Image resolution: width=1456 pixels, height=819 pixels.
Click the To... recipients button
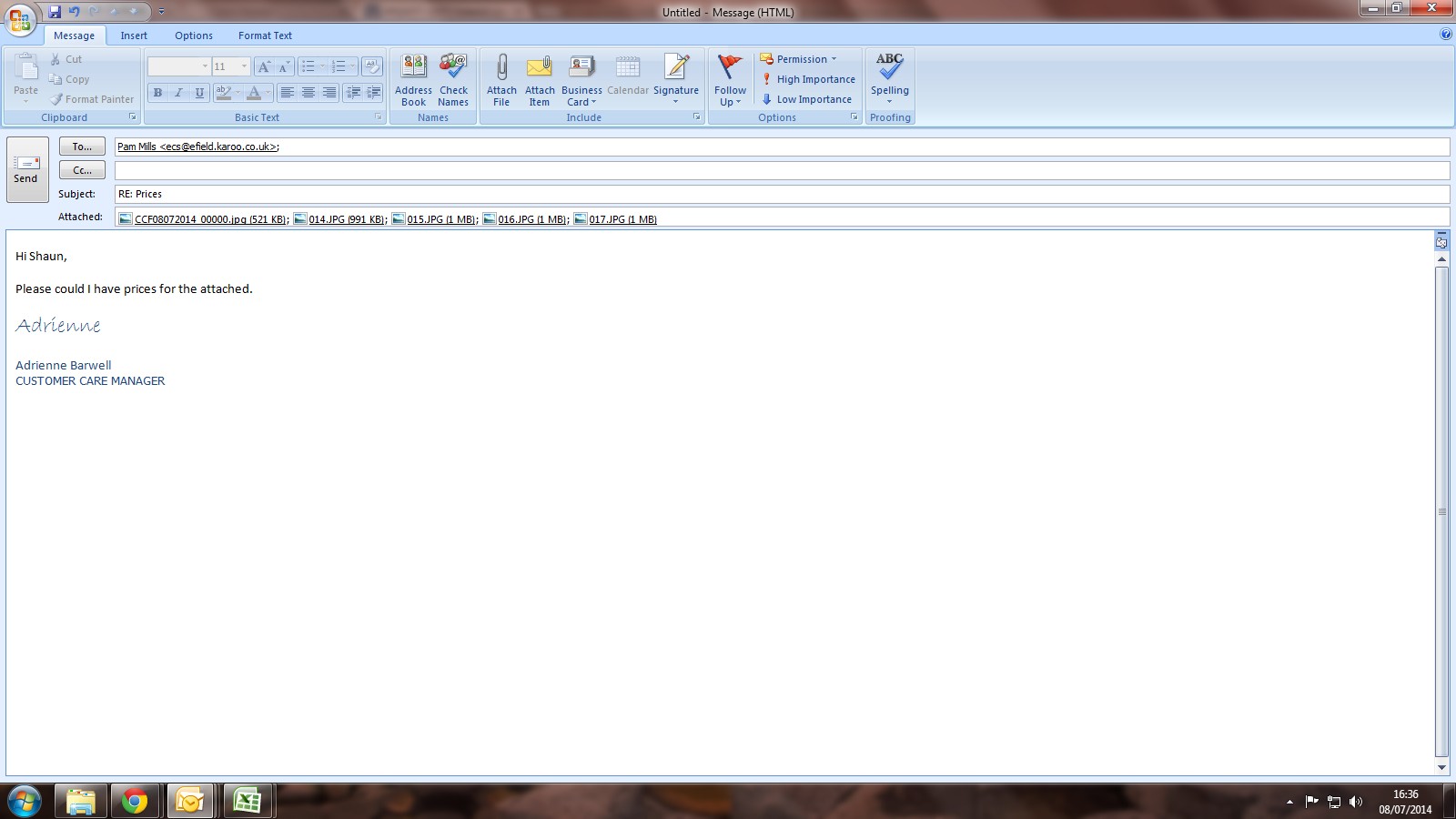coord(82,147)
